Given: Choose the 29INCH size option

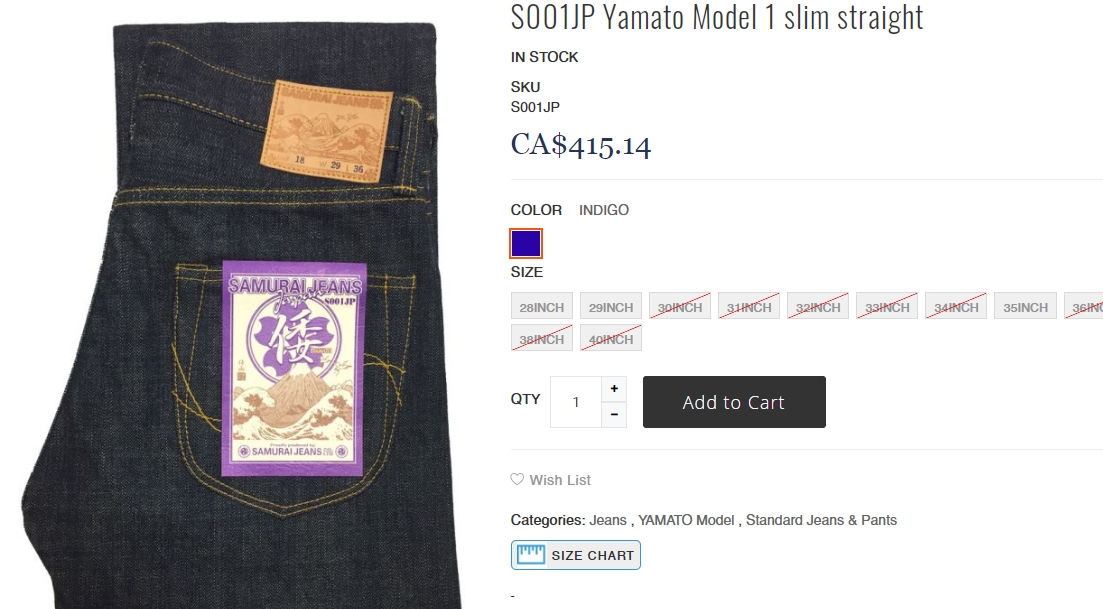Looking at the screenshot, I should [611, 307].
